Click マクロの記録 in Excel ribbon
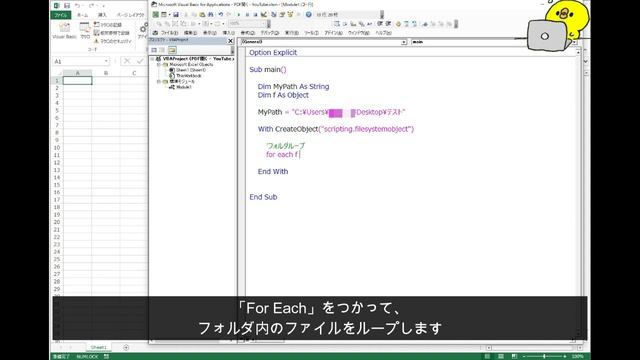 pos(108,25)
